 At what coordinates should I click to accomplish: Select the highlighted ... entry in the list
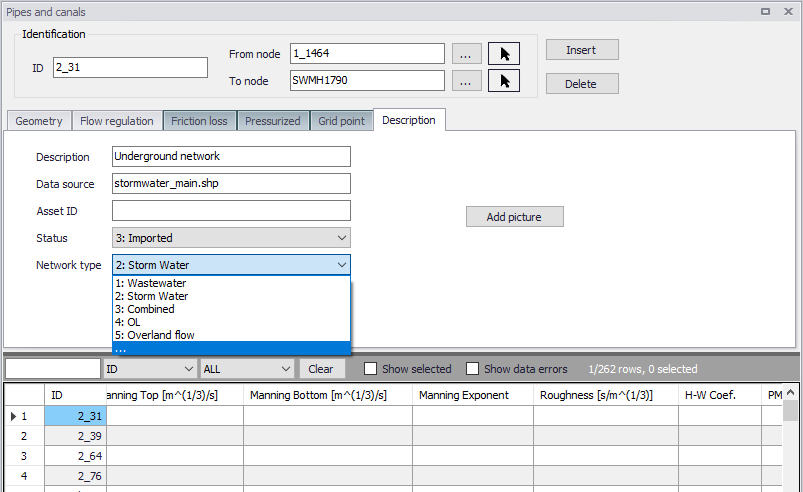tap(231, 348)
